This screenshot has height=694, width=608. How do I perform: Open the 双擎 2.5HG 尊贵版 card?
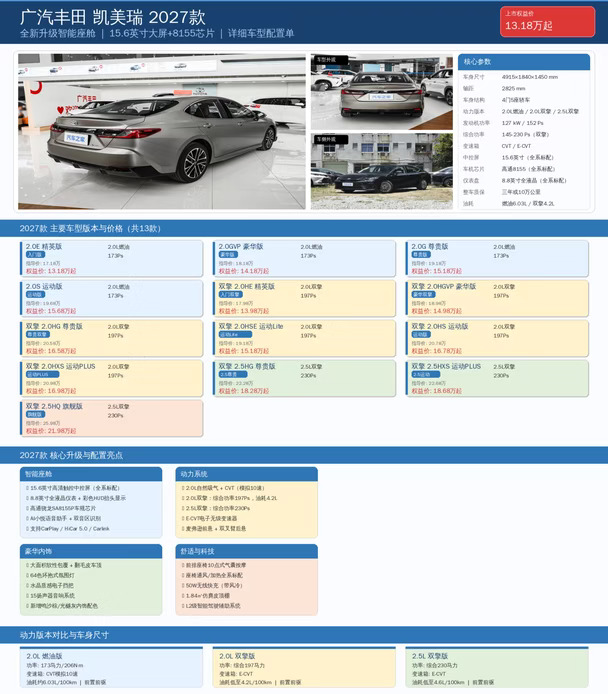tap(304, 378)
